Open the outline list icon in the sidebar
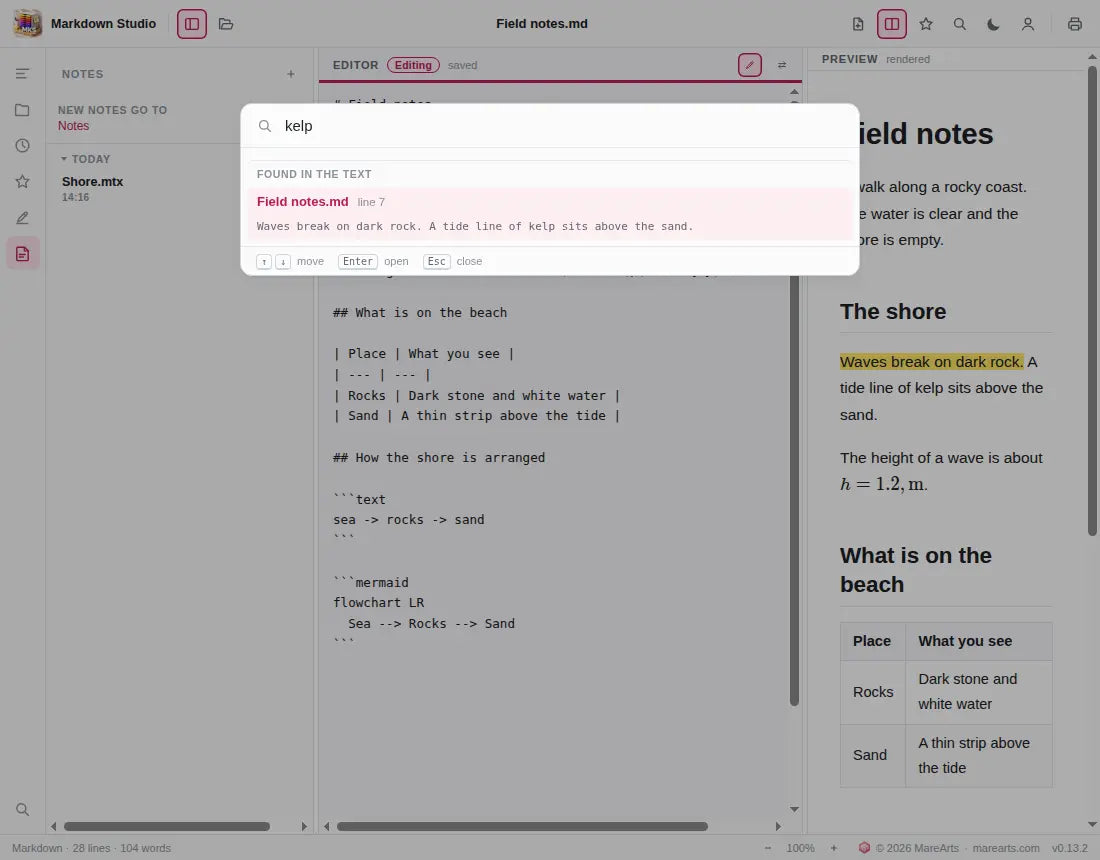Screen dimensions: 1100x860 coord(22,73)
